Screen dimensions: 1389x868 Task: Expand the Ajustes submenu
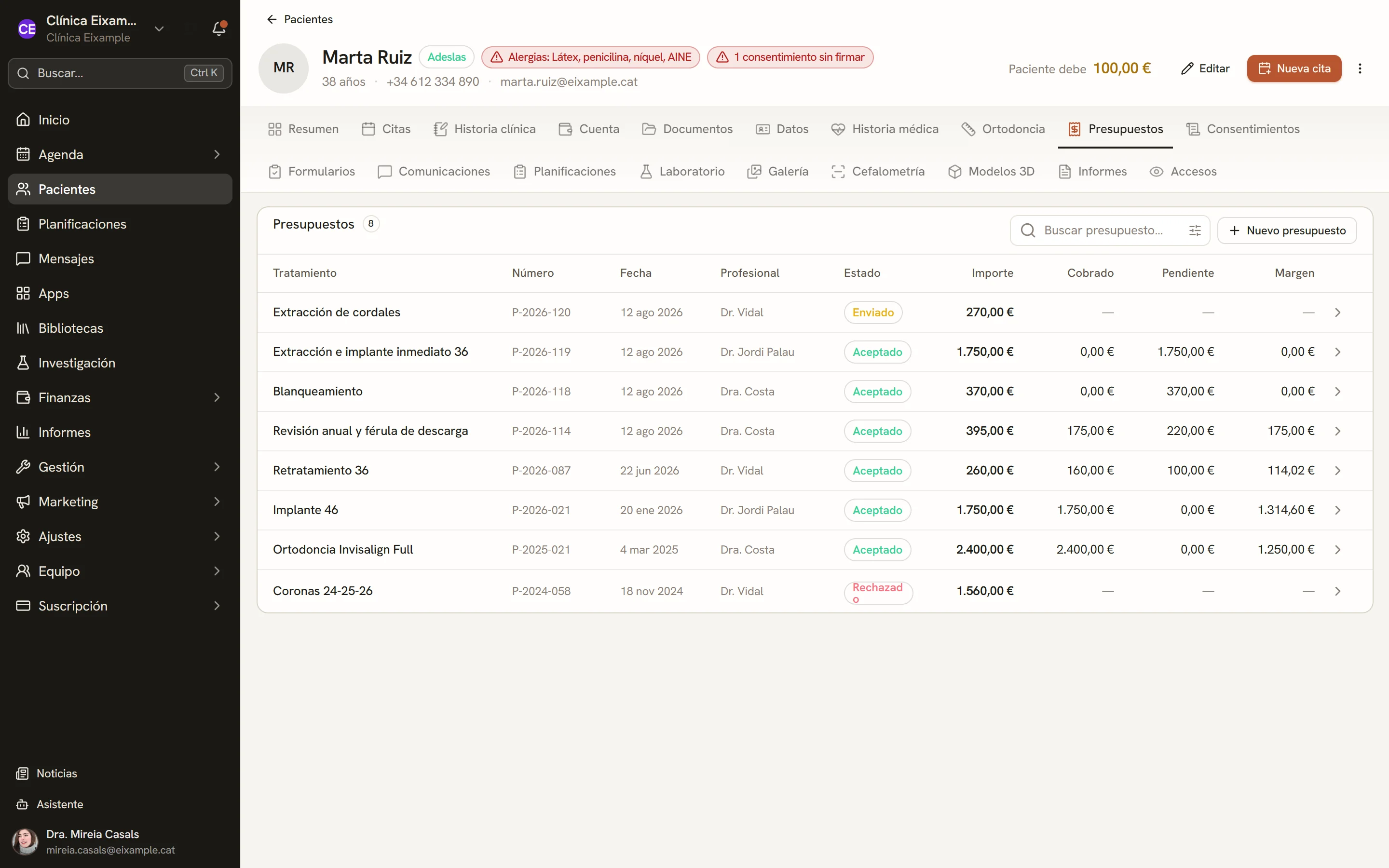[x=217, y=536]
